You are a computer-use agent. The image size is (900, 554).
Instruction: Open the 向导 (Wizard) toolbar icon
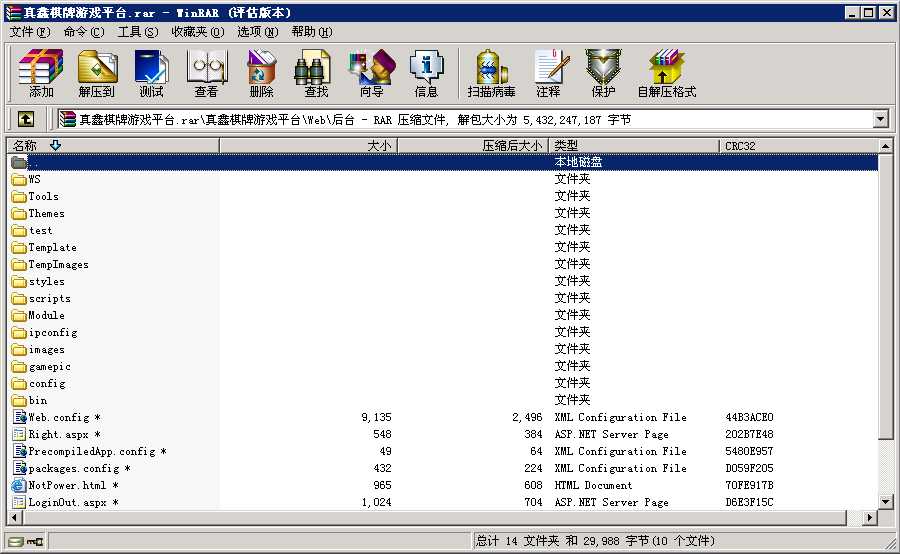click(371, 73)
